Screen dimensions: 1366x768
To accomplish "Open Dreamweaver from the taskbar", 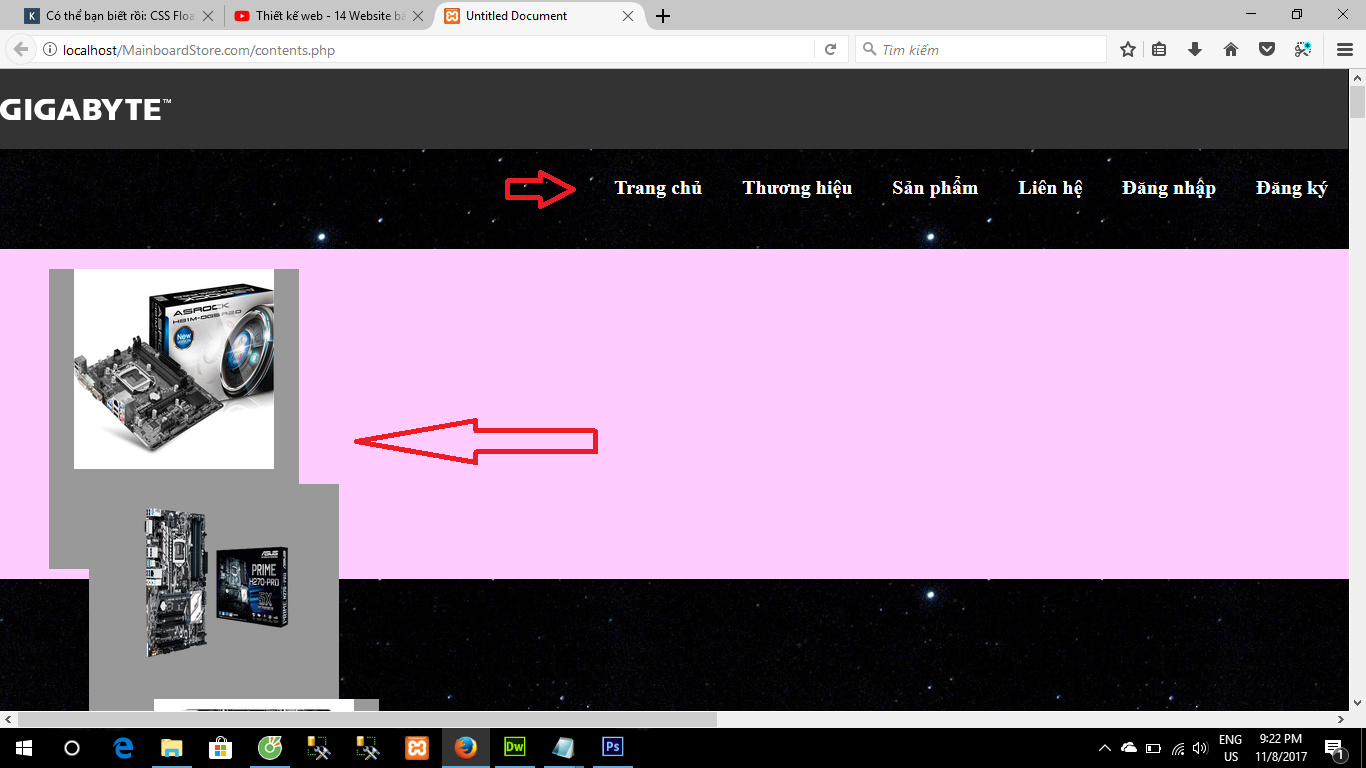I will point(514,747).
